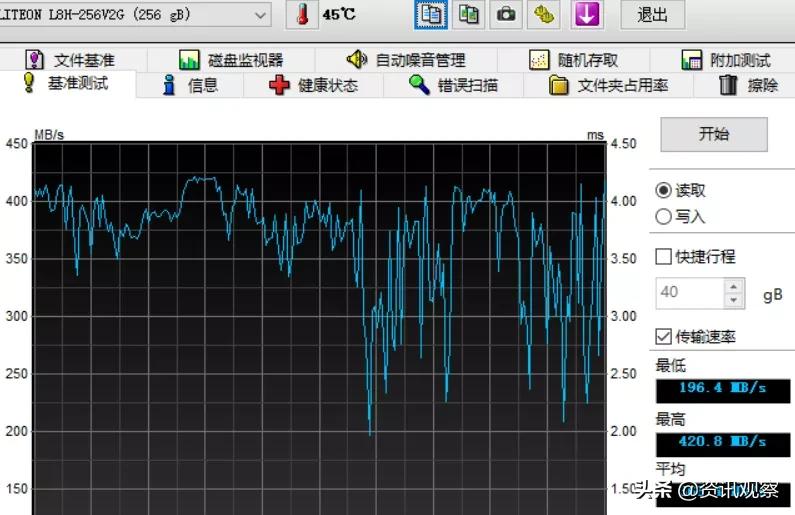The height and width of the screenshot is (515, 795).
Task: Click the 文件基准 tab icon
Action: tap(34, 60)
